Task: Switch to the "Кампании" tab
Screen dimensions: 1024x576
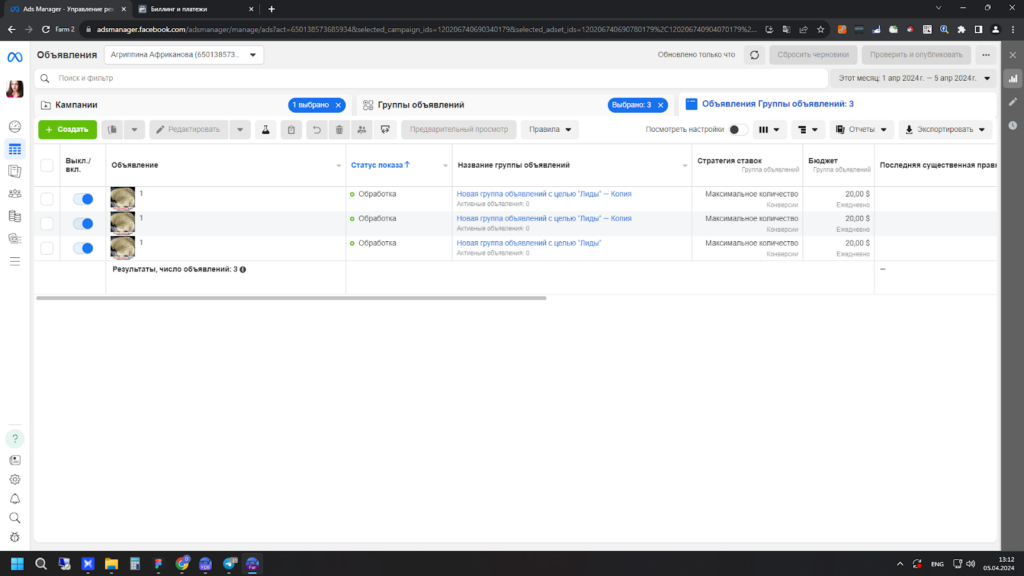Action: point(76,104)
